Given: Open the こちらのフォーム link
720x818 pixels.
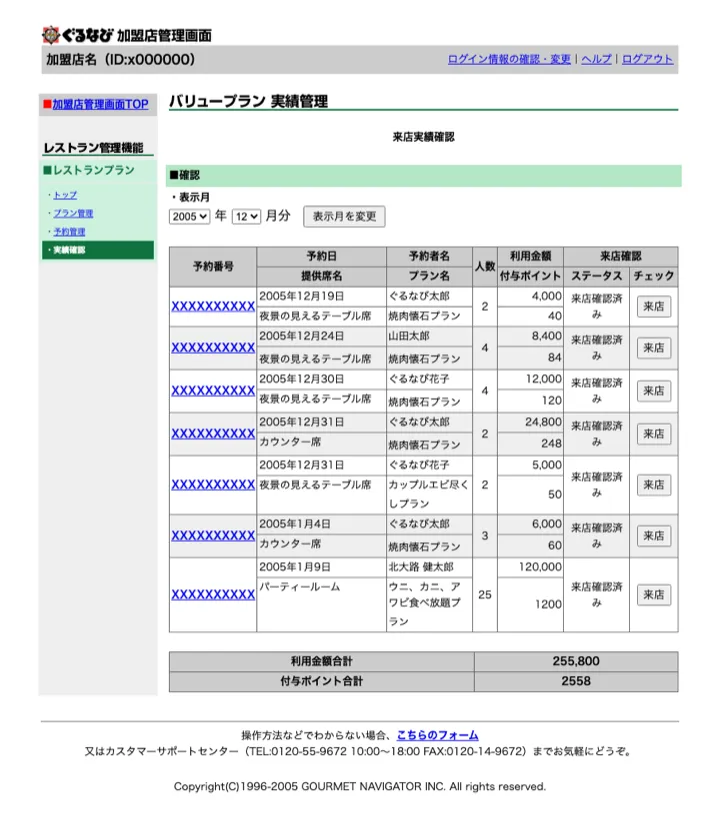Looking at the screenshot, I should pyautogui.click(x=437, y=735).
